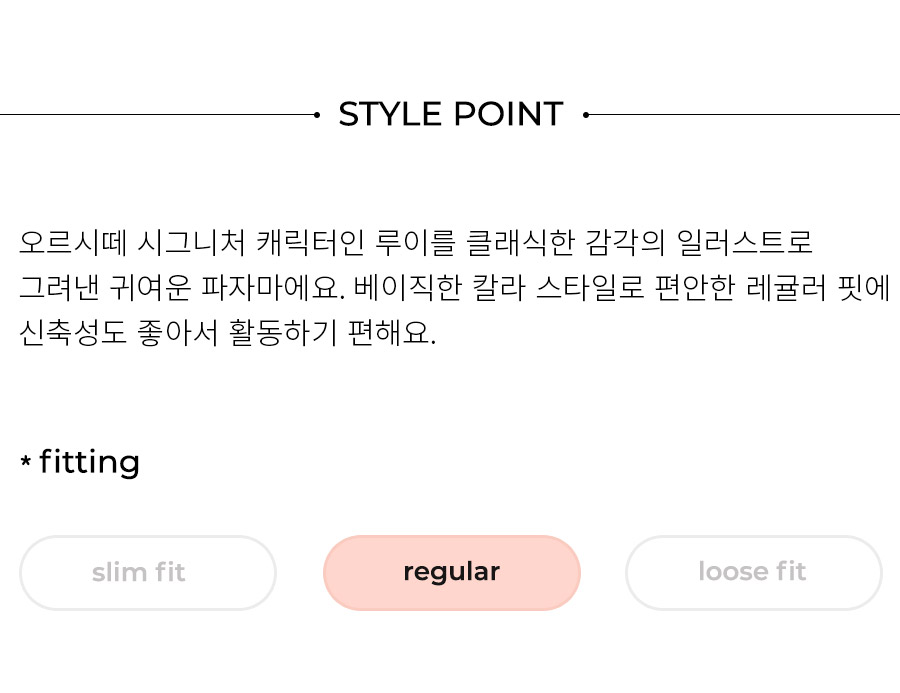Click the fitting label text
This screenshot has height=693, width=900.
[x=90, y=462]
